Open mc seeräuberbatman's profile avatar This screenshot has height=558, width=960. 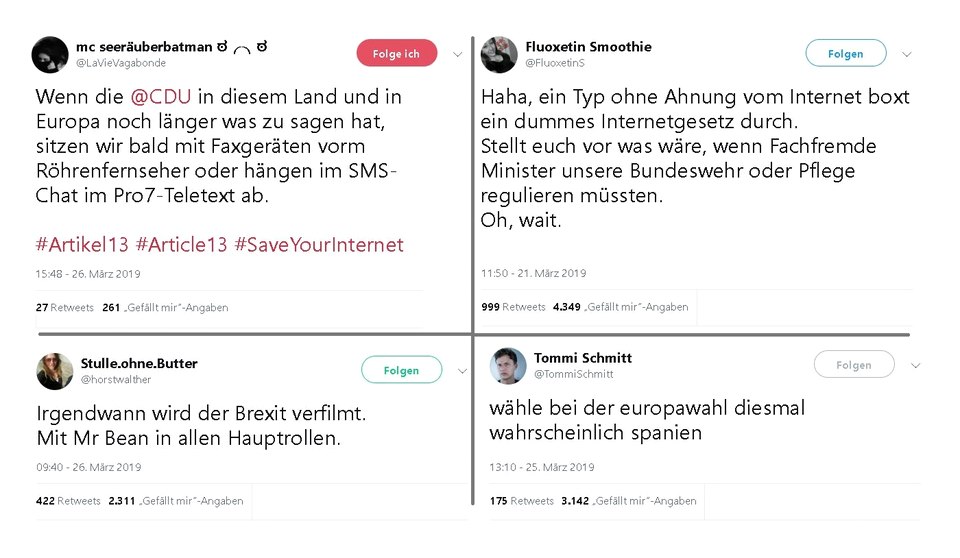point(50,55)
